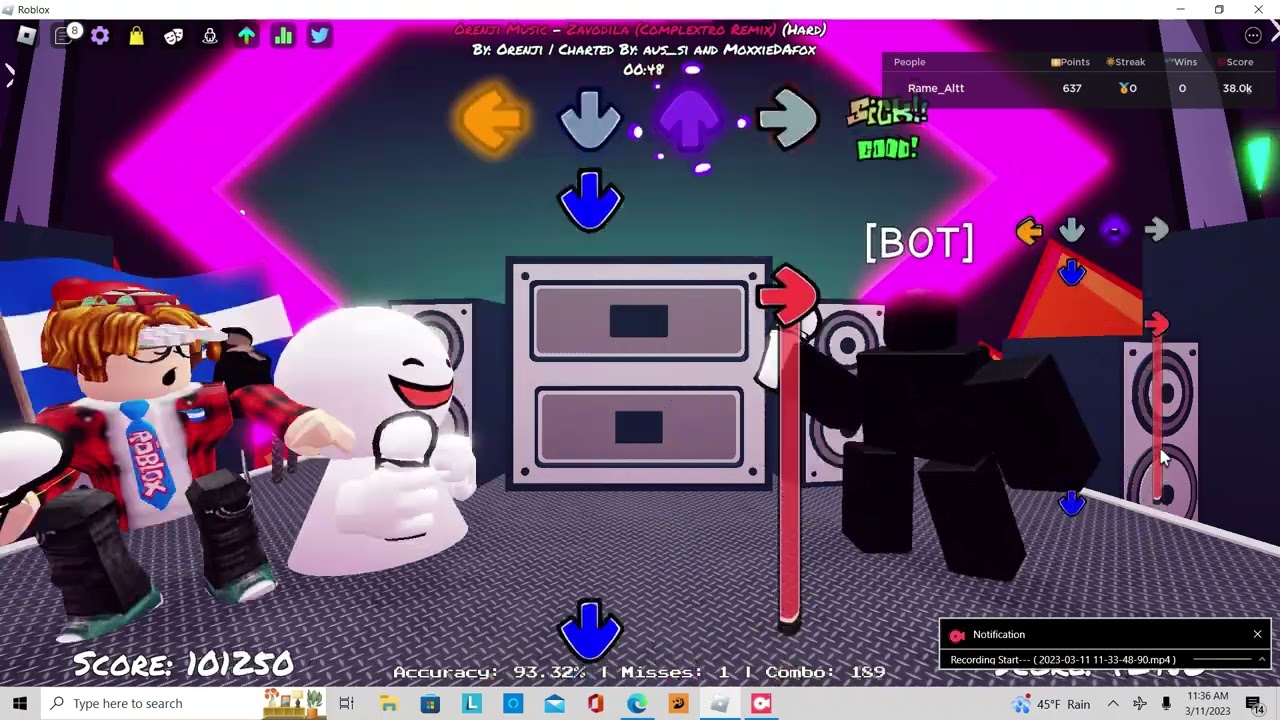Open the green bar chart stats icon
1280x720 pixels.
[283, 36]
